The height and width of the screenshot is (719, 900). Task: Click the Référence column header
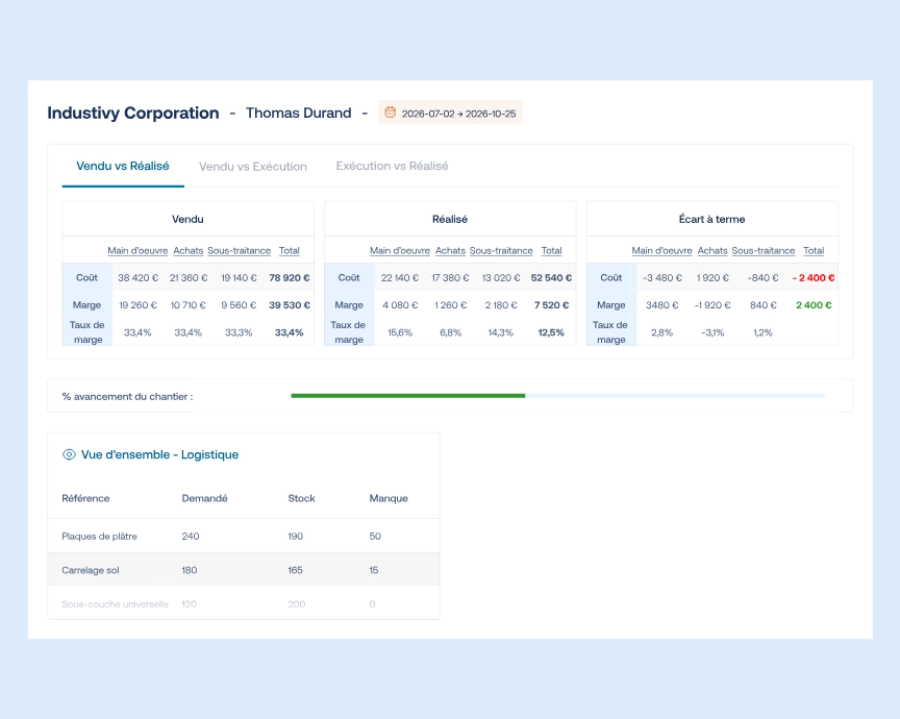86,498
